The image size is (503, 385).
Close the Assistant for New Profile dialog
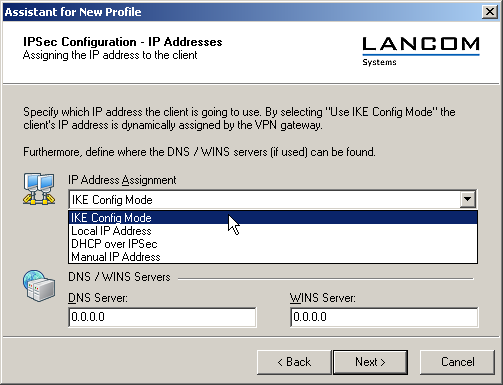(x=490, y=12)
